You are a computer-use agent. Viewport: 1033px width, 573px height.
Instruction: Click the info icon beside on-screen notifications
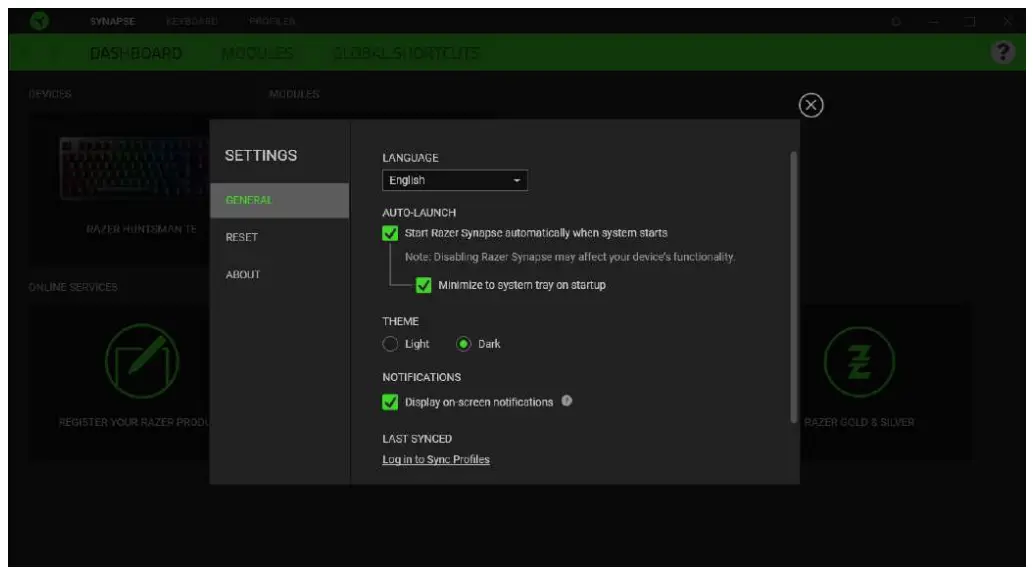click(567, 401)
